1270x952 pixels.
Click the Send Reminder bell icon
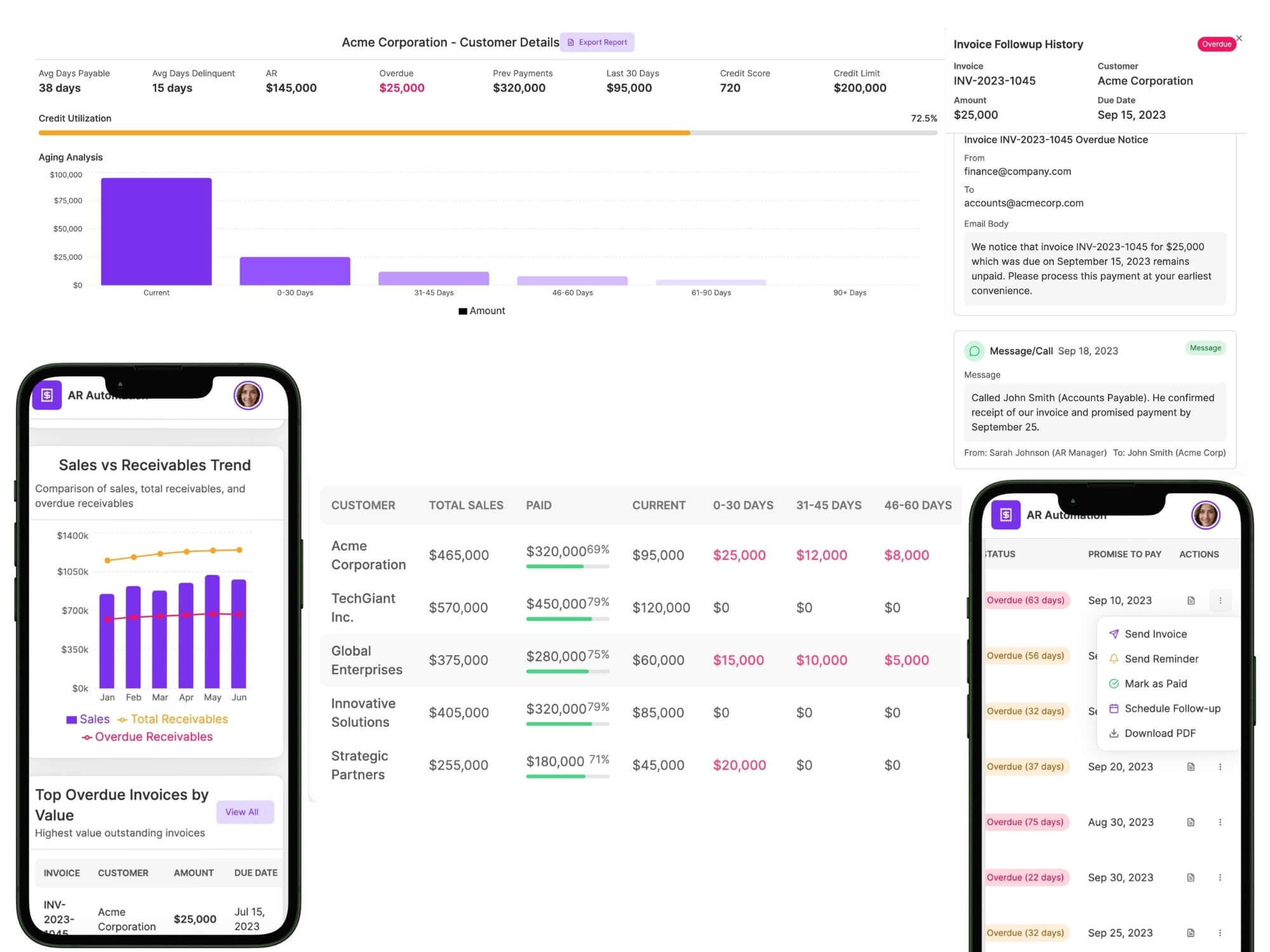tap(1114, 659)
